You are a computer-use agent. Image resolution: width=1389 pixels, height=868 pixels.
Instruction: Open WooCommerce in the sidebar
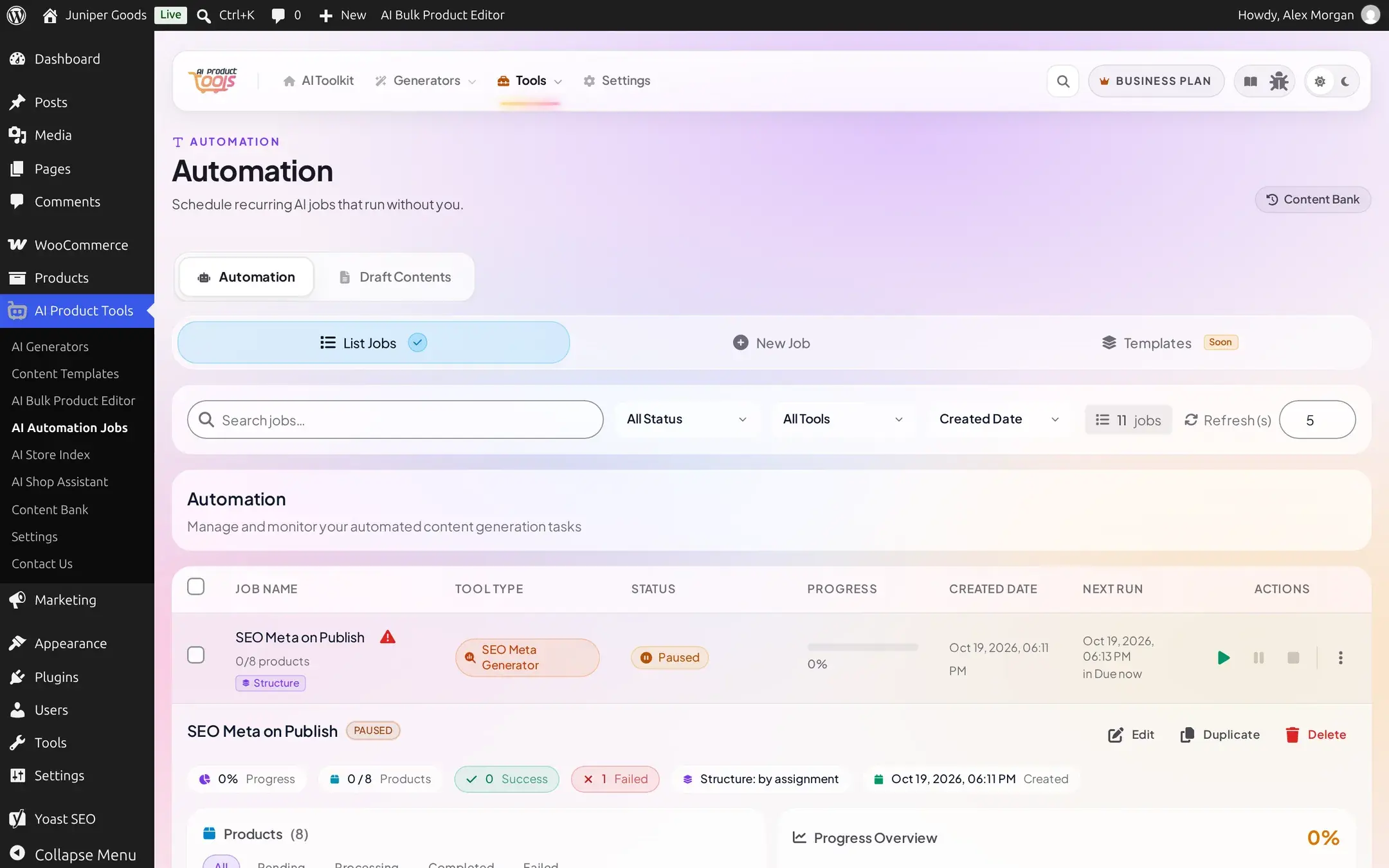coord(77,244)
